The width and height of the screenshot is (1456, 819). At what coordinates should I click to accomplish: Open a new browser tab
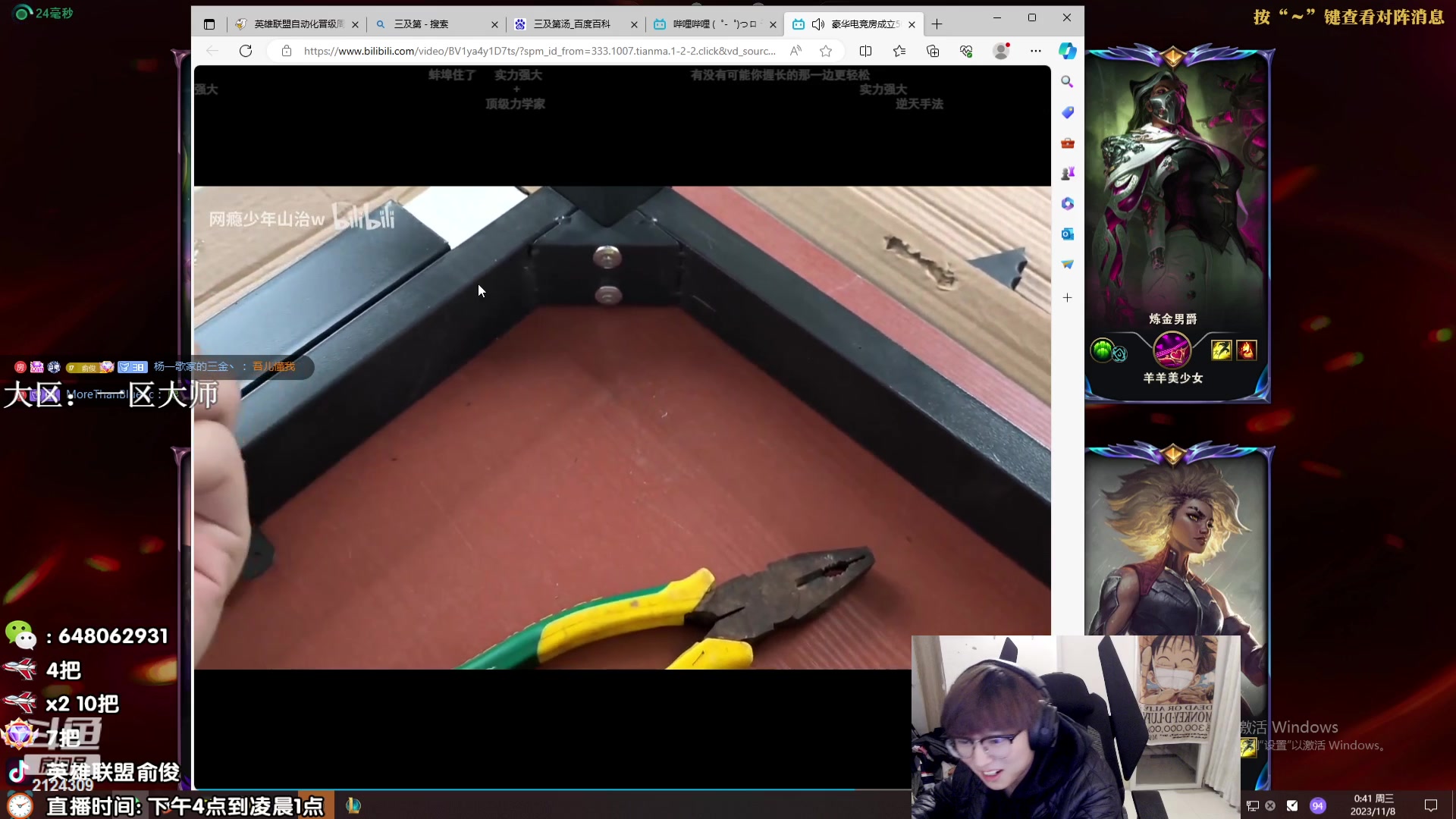(x=937, y=24)
